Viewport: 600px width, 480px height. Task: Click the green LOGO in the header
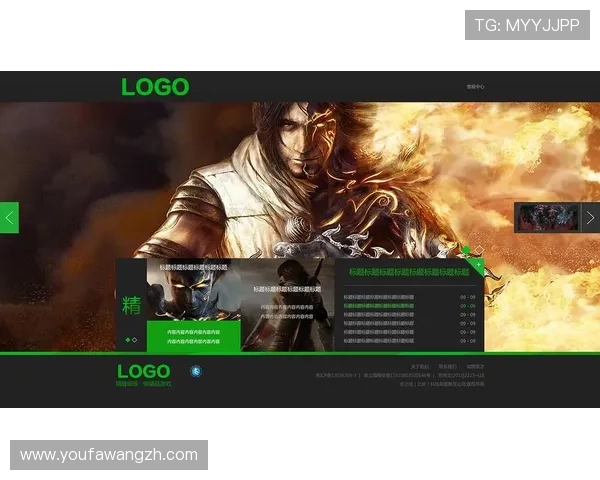(155, 87)
